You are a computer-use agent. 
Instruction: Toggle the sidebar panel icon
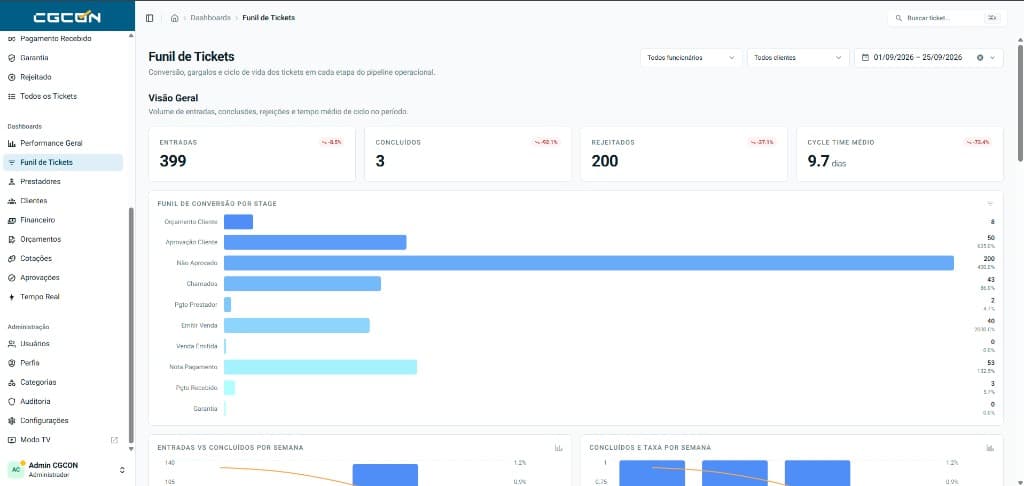point(150,18)
